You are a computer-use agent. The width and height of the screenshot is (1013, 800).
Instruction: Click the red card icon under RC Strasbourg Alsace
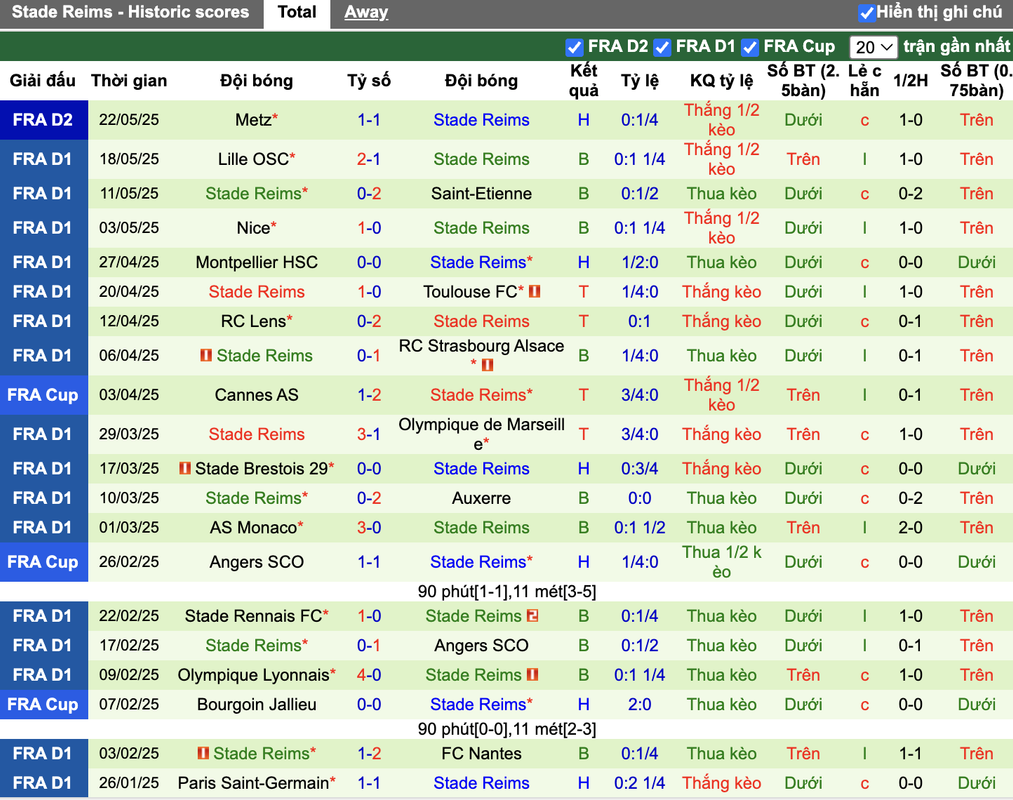click(x=487, y=365)
